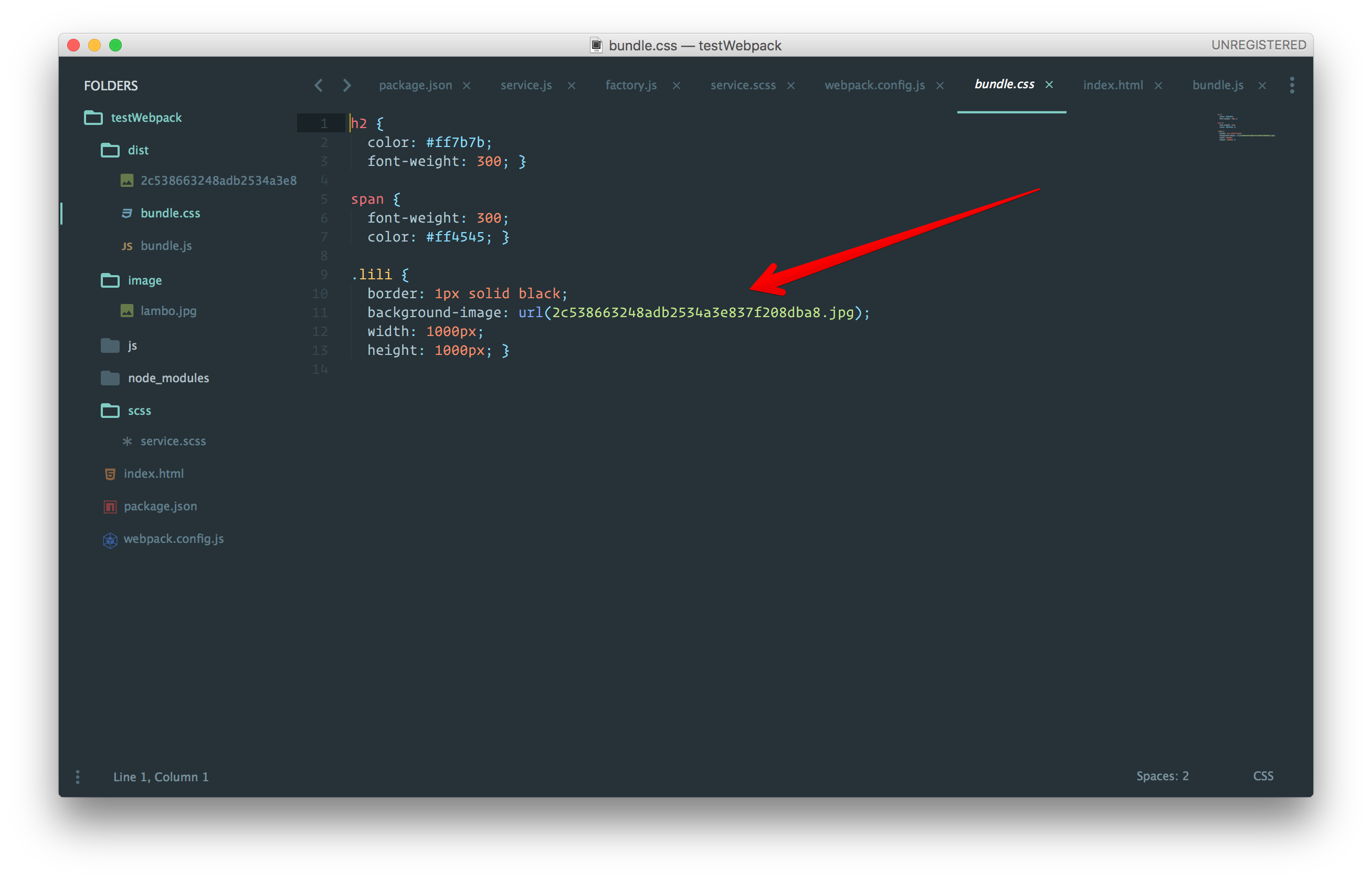Viewport: 1372px width, 881px height.
Task: Open the Spaces: 2 indentation selector
Action: [1162, 776]
